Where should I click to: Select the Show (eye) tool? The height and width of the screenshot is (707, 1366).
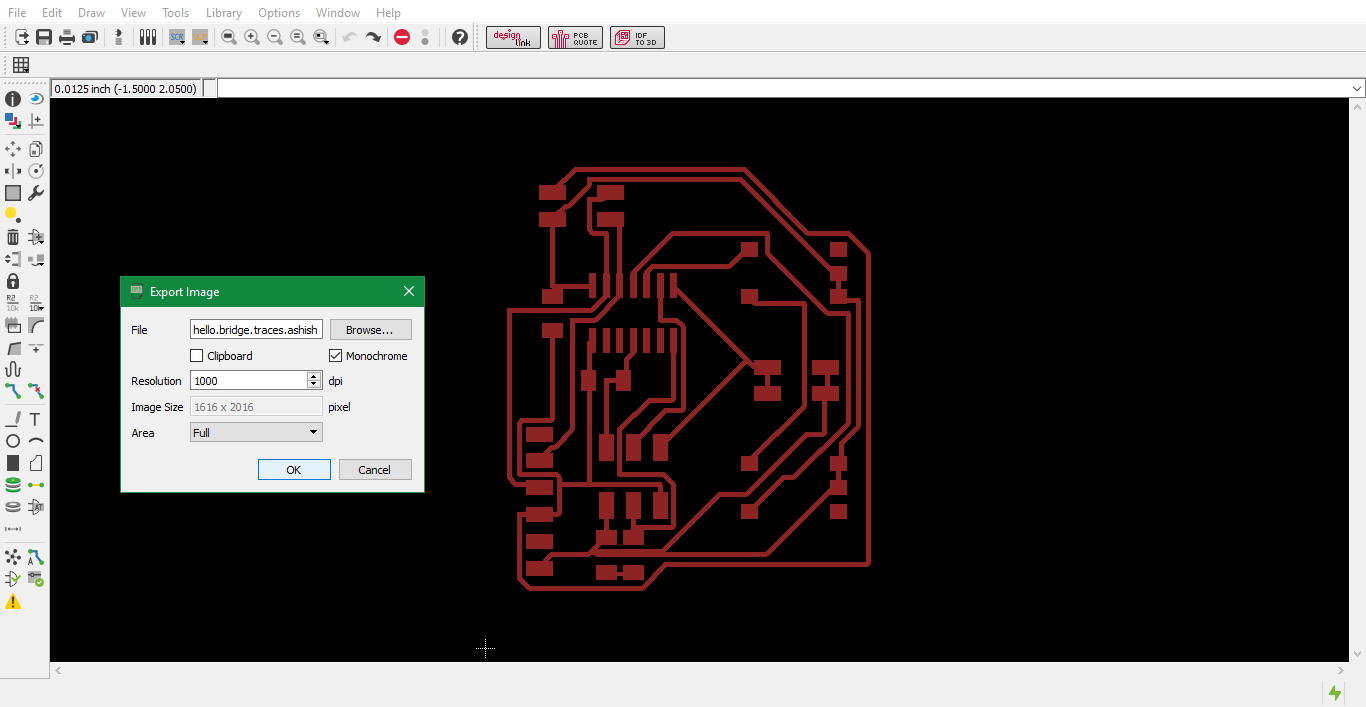[36, 99]
